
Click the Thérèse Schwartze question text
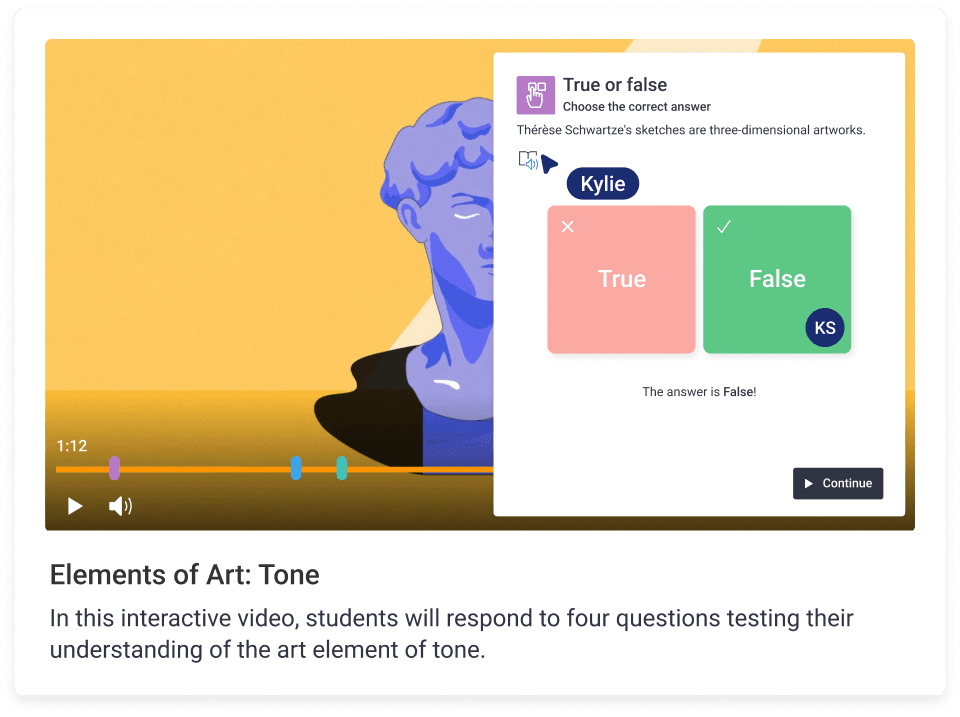pyautogui.click(x=690, y=130)
